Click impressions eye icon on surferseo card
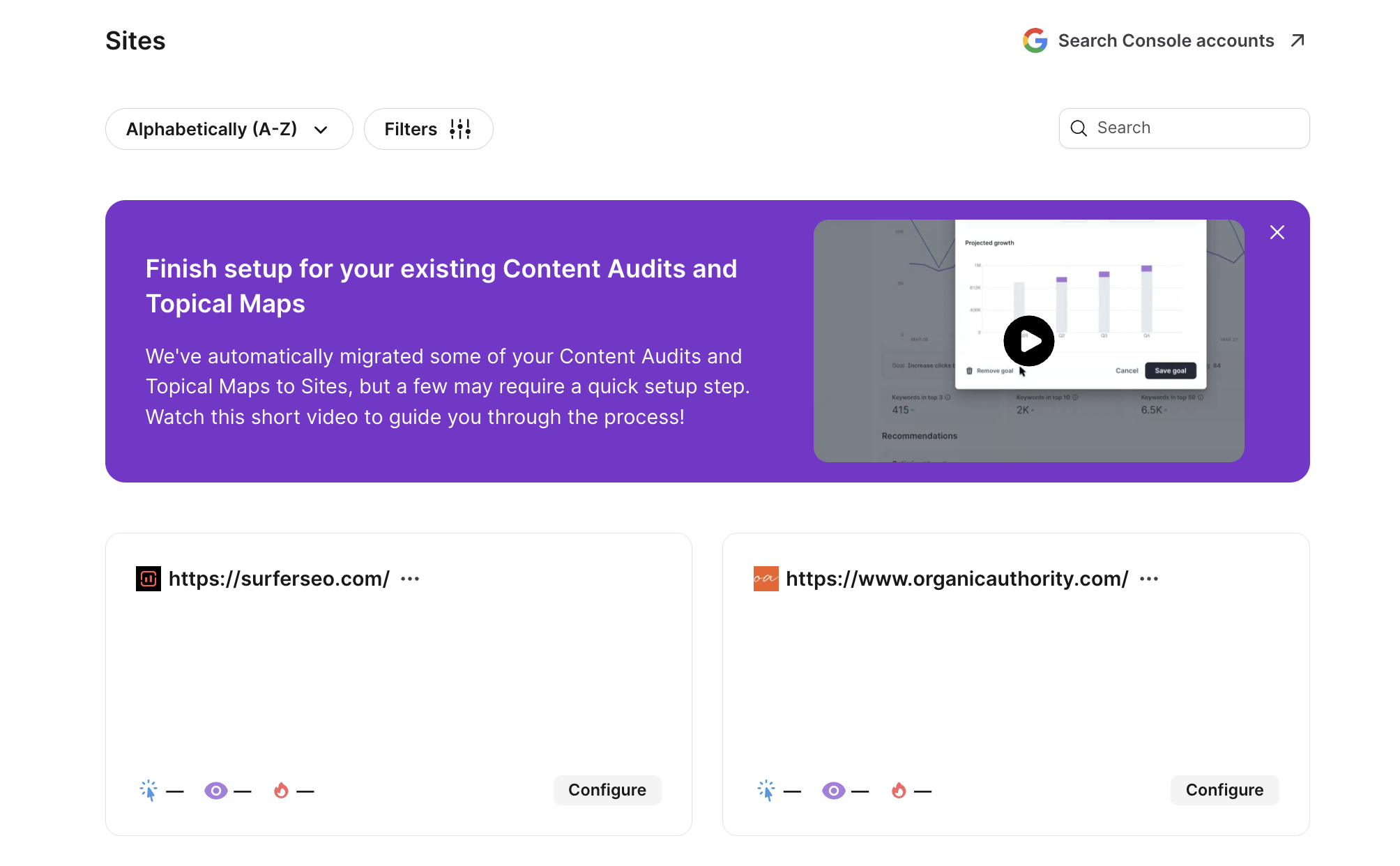The width and height of the screenshot is (1400, 866). click(215, 790)
